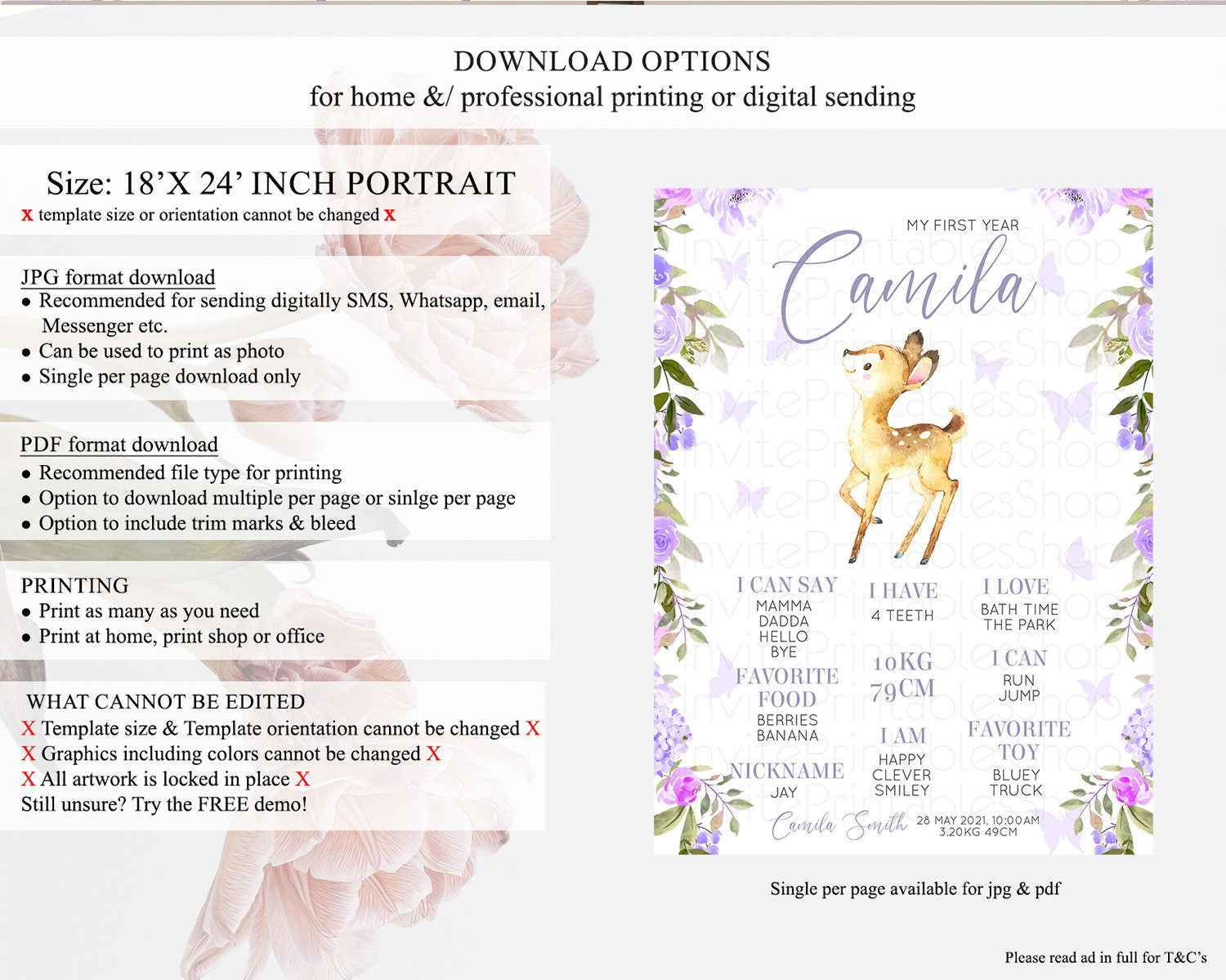
Task: Select the "WHAT CANNOT BE EDITED" heading
Action: [166, 701]
